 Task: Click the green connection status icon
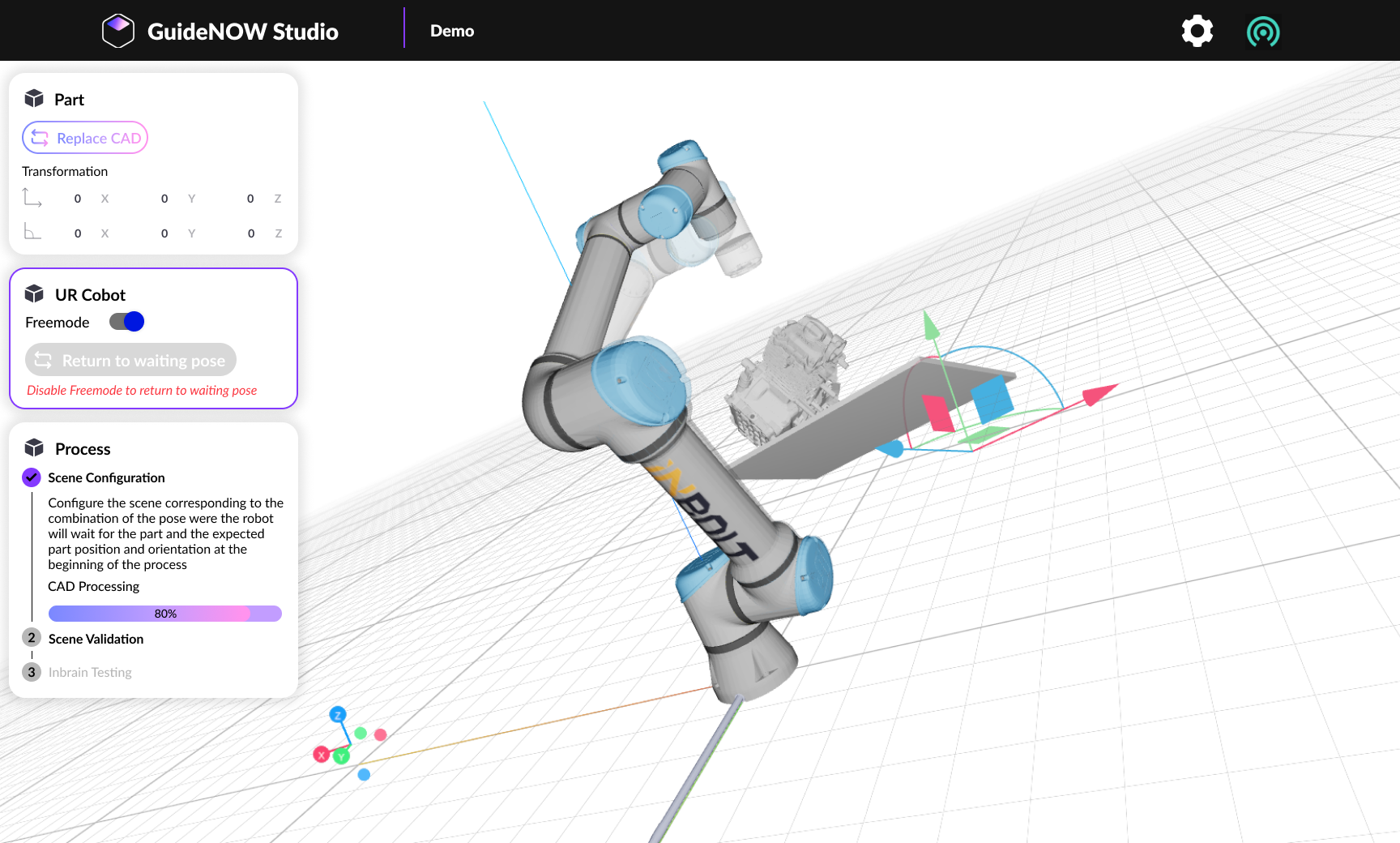click(x=1262, y=32)
